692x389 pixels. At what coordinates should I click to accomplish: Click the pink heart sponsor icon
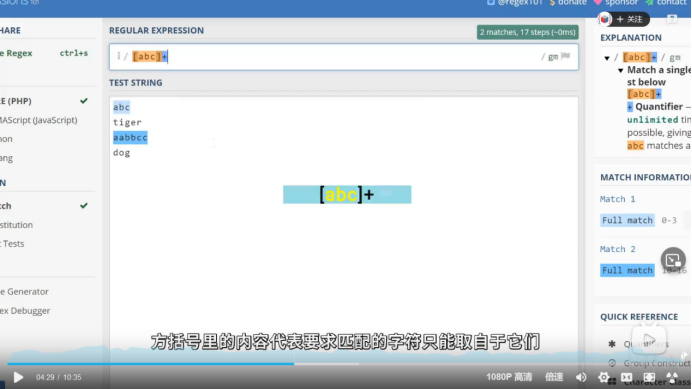tap(598, 2)
